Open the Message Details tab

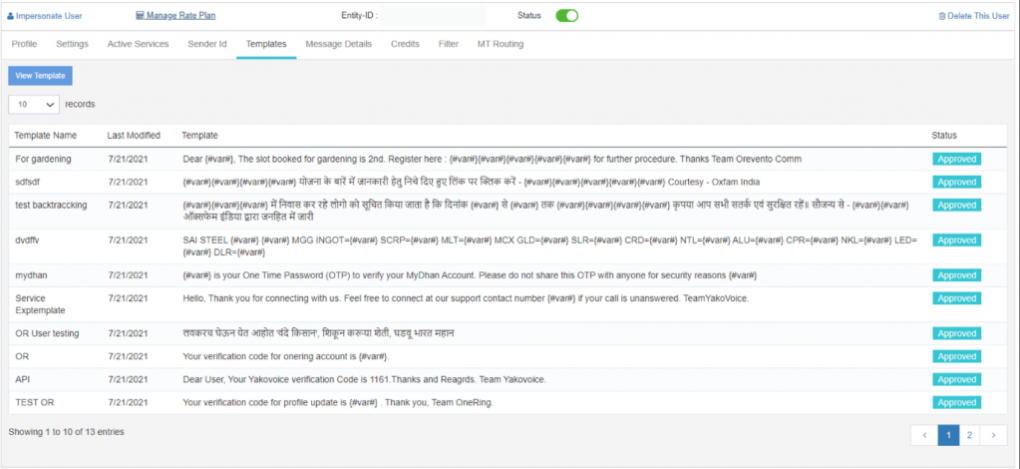point(338,44)
